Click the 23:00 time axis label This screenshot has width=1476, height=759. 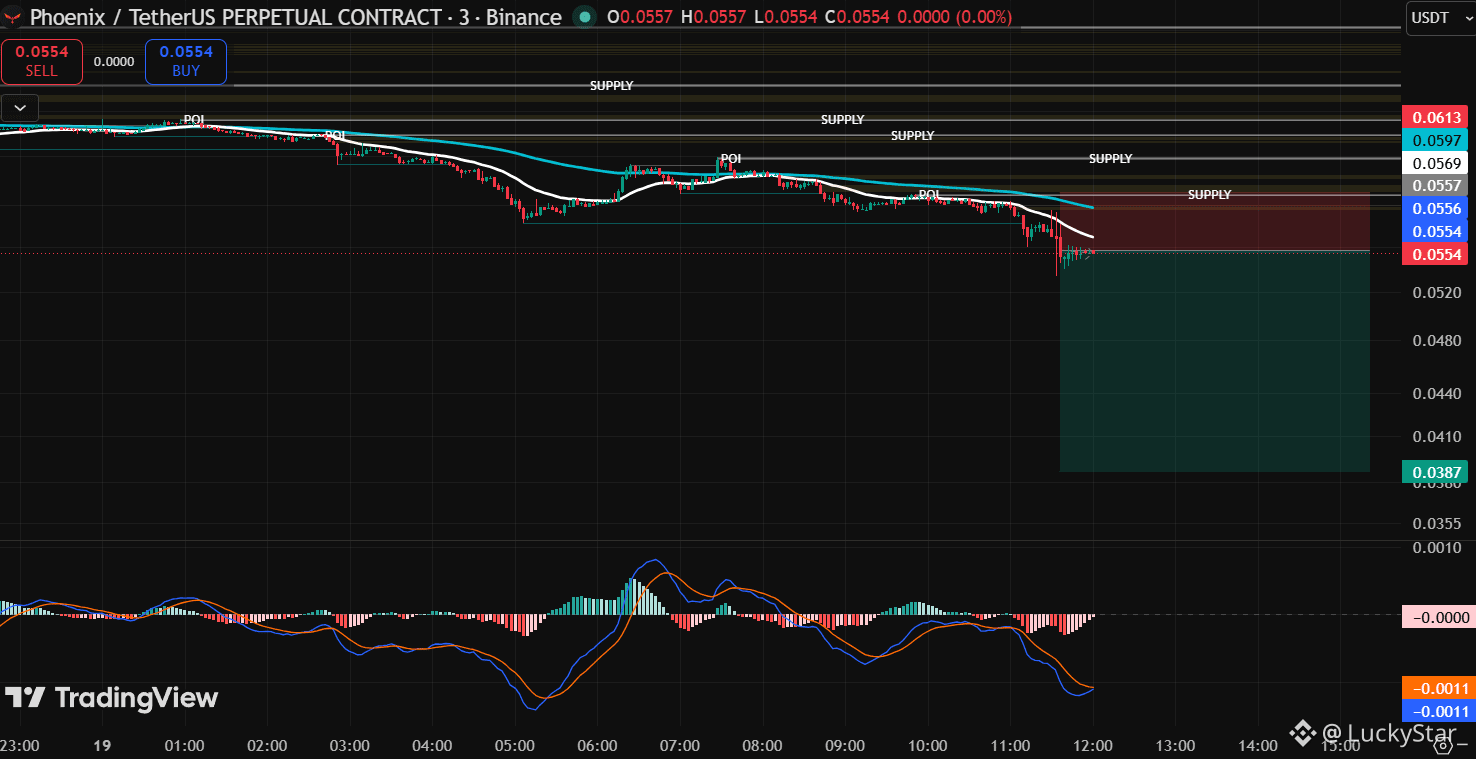(x=20, y=745)
